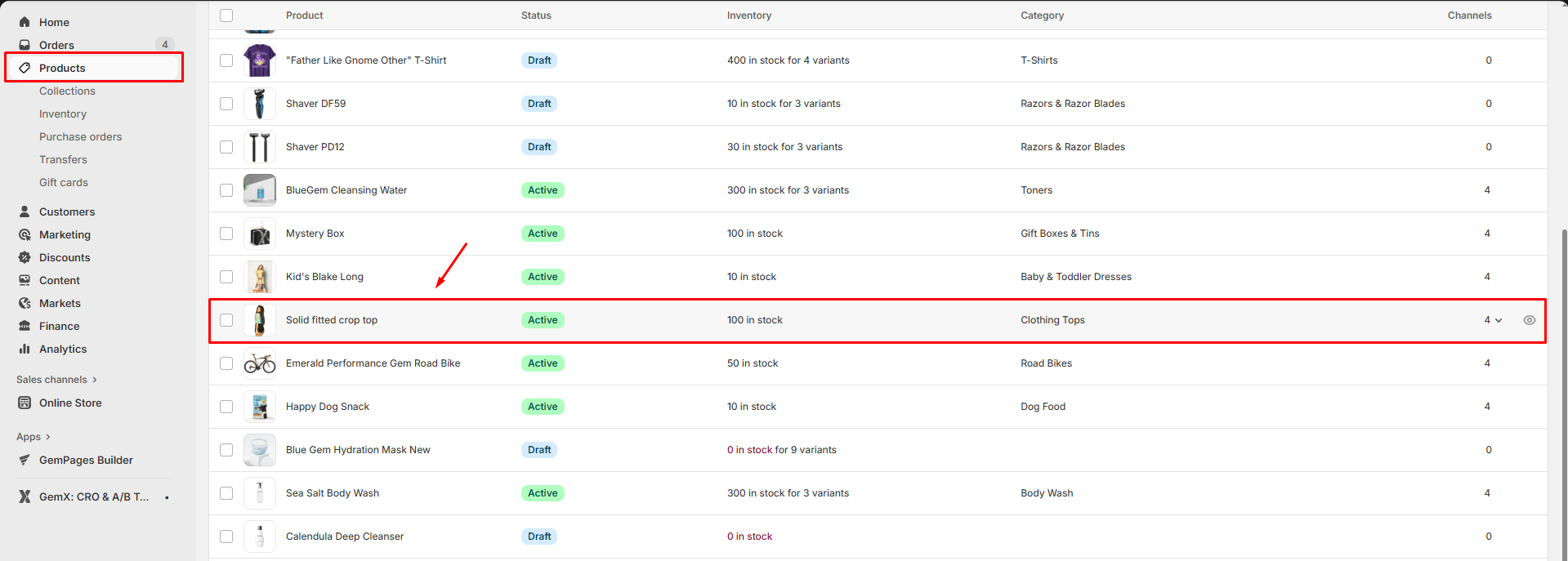Click the Customers person icon
This screenshot has width=1568, height=561.
[x=25, y=211]
